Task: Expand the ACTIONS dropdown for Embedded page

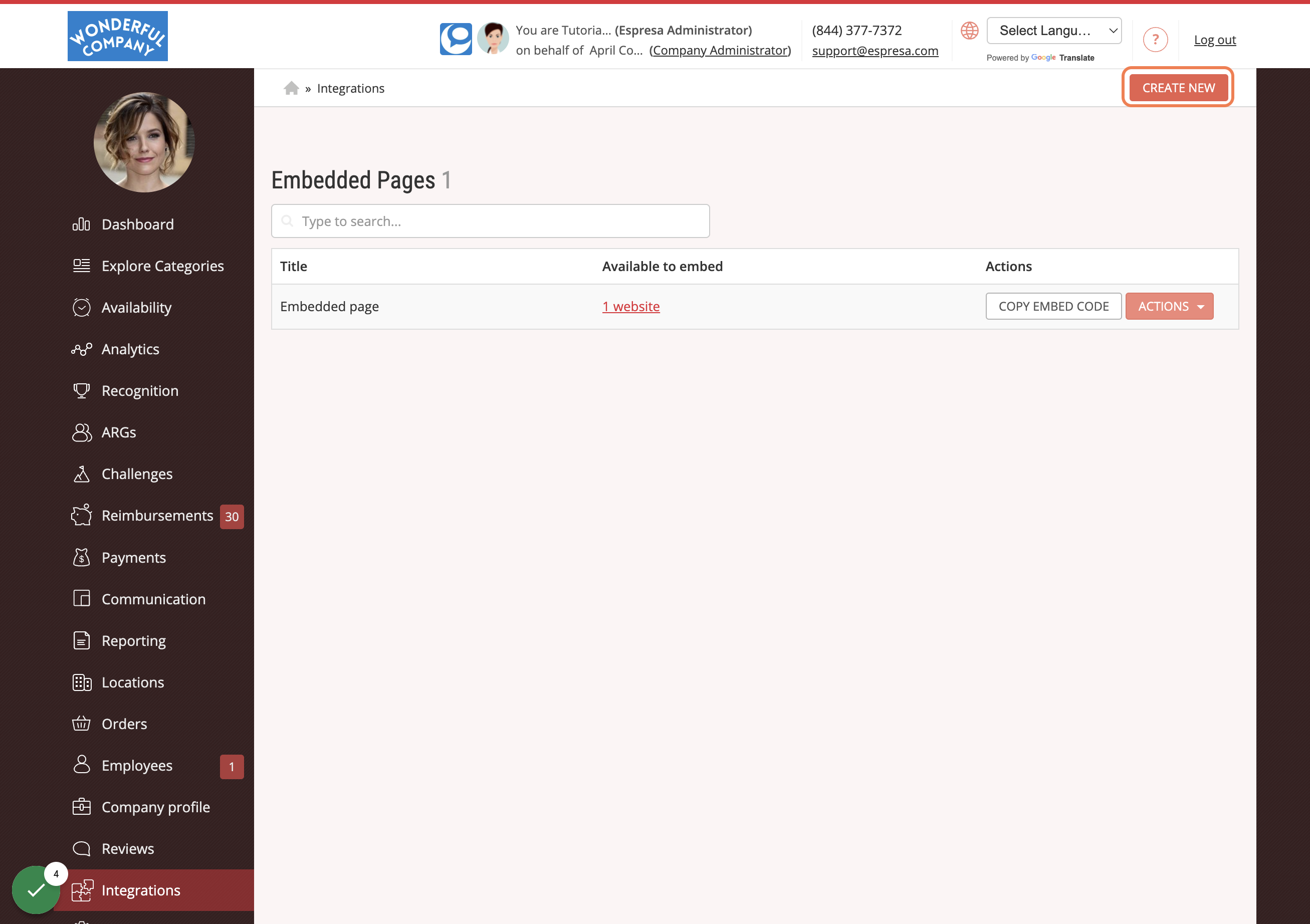Action: [1169, 306]
